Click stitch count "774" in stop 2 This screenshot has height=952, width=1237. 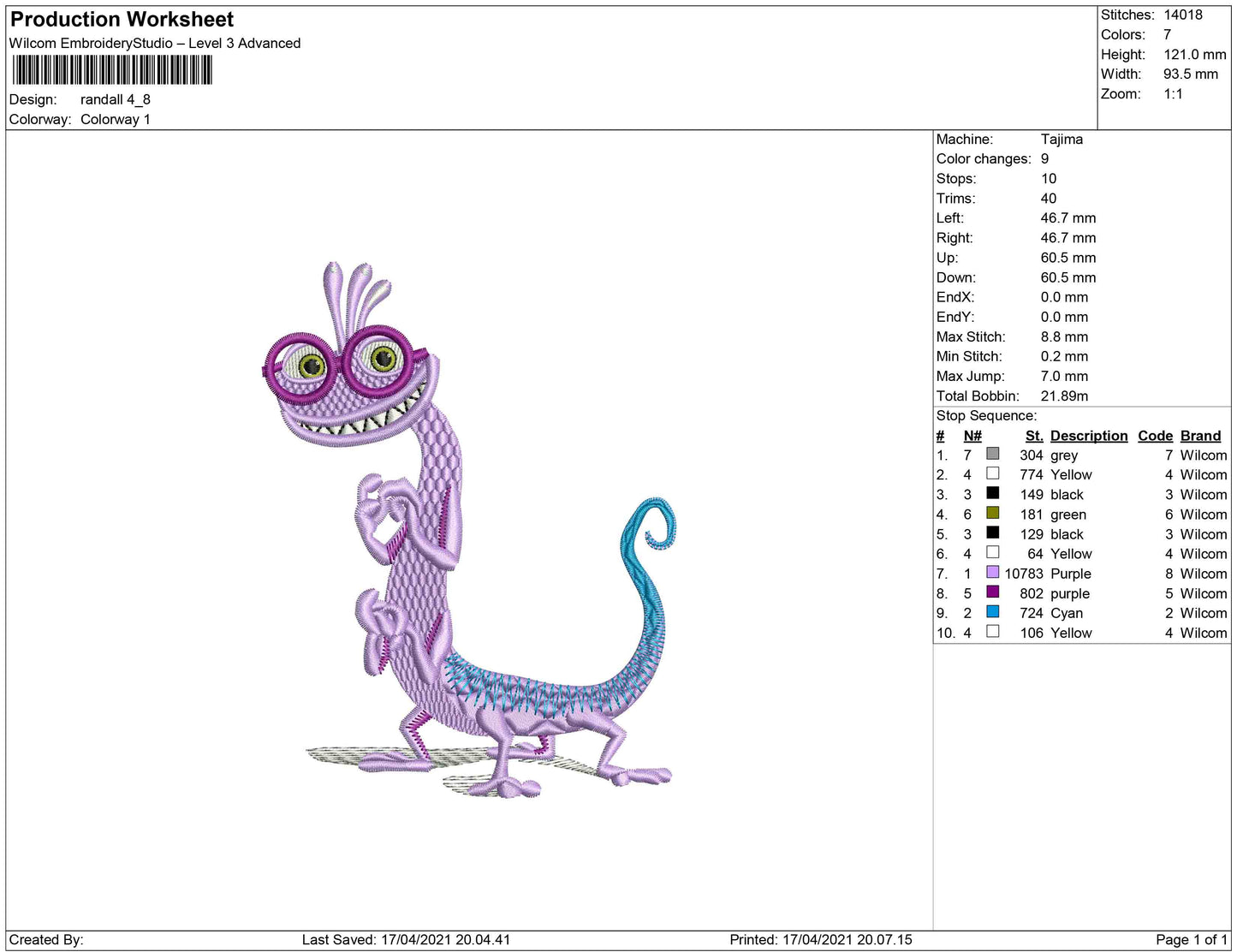pos(1032,474)
